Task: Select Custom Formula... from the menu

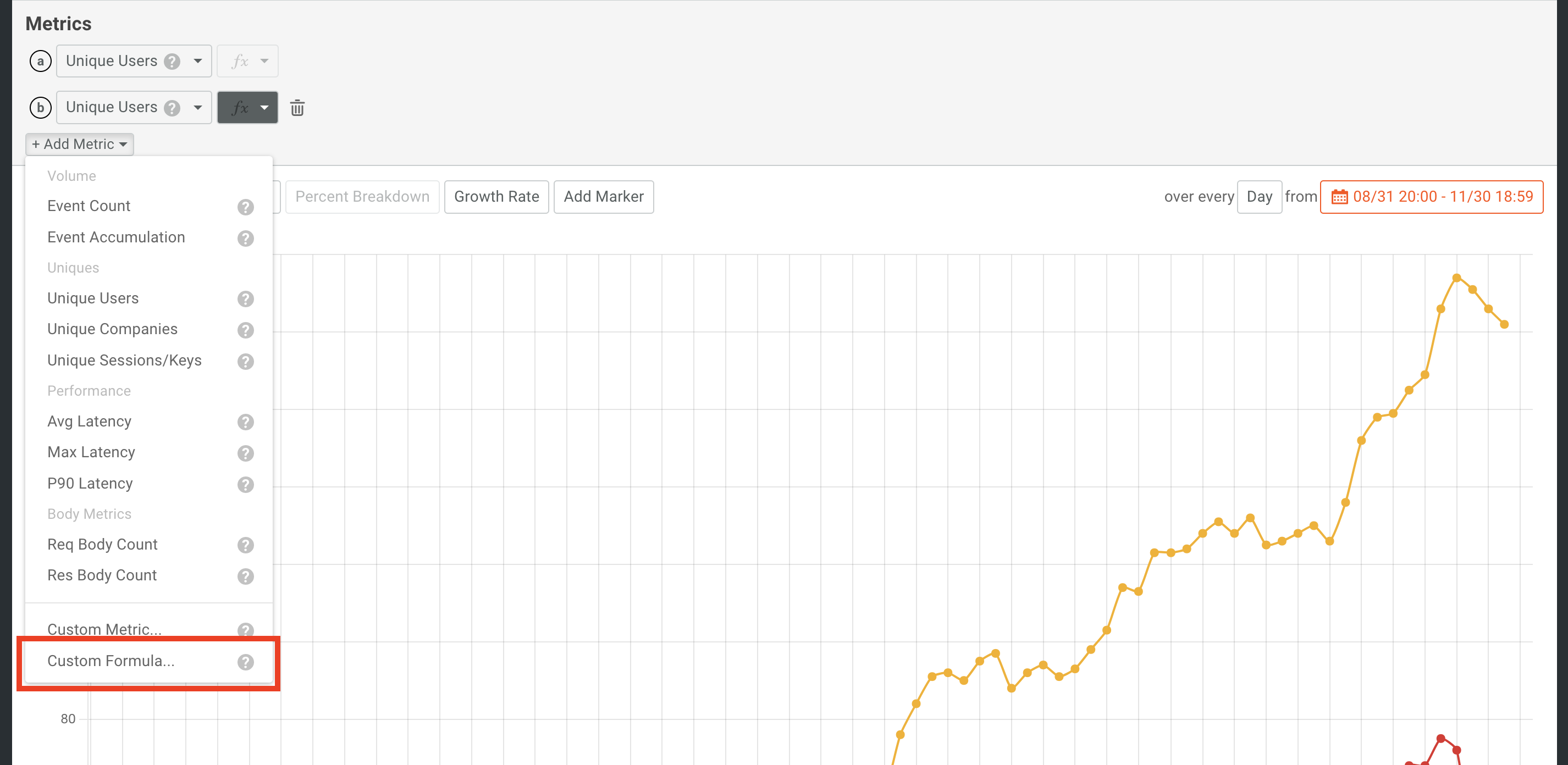Action: point(111,661)
